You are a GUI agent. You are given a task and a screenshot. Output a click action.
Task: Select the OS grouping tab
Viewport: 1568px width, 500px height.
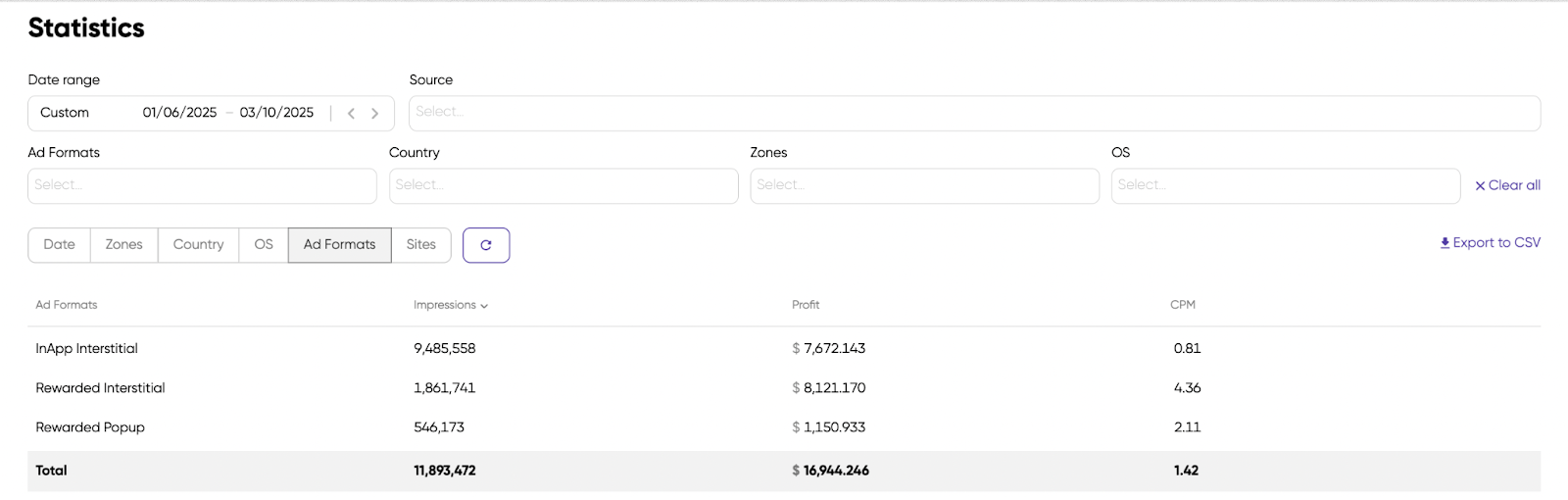pyautogui.click(x=264, y=245)
